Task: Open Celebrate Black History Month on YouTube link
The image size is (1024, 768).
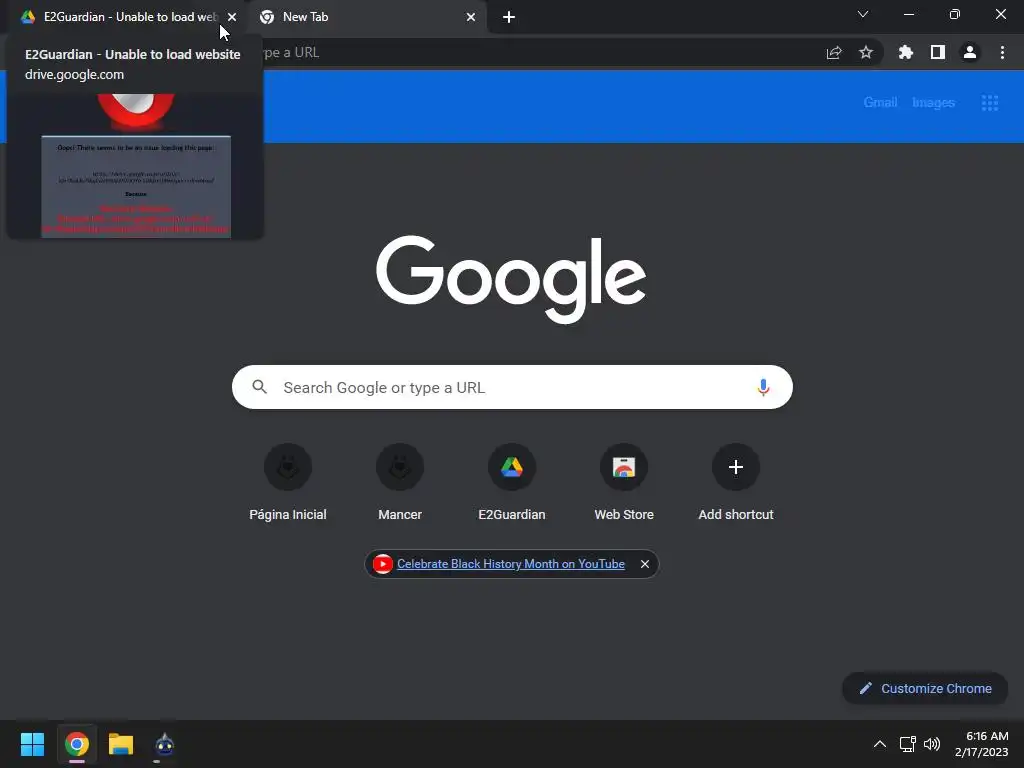Action: (511, 564)
